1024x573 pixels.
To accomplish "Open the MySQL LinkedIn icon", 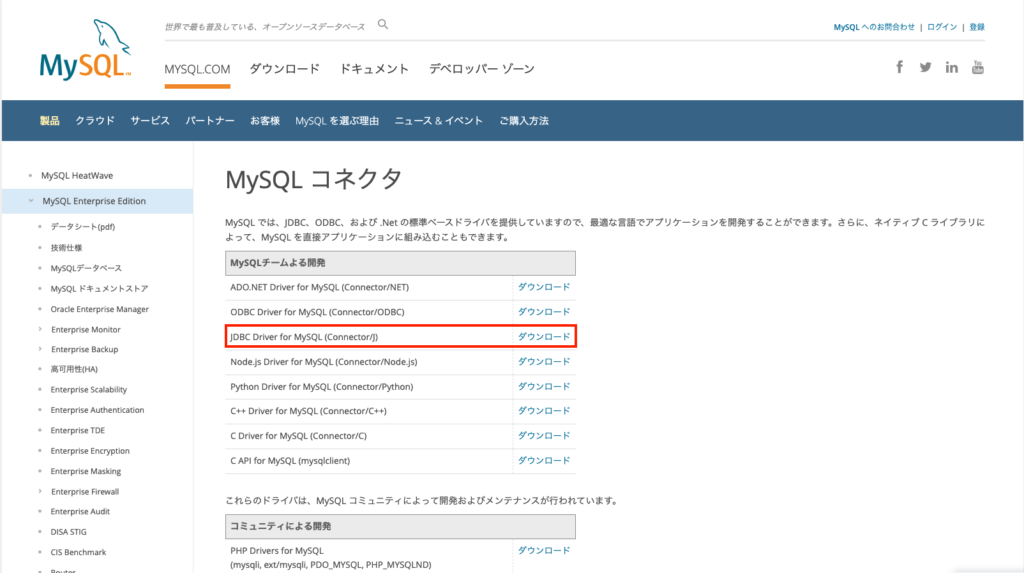I will click(x=952, y=67).
